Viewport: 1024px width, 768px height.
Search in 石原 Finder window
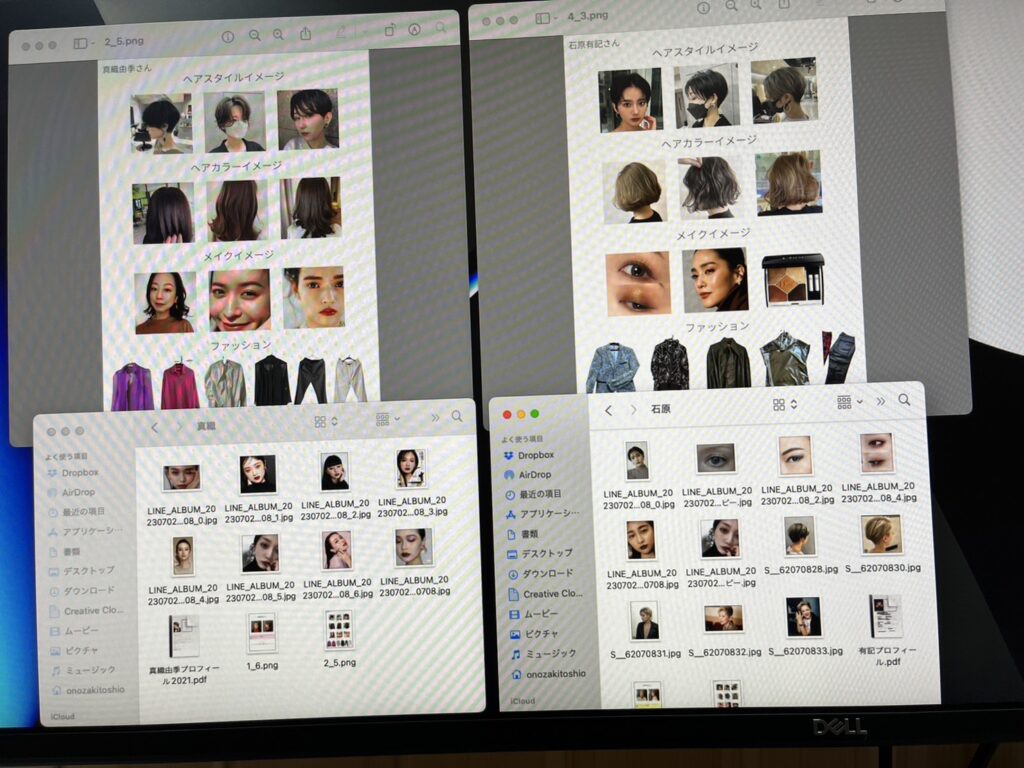coord(904,400)
